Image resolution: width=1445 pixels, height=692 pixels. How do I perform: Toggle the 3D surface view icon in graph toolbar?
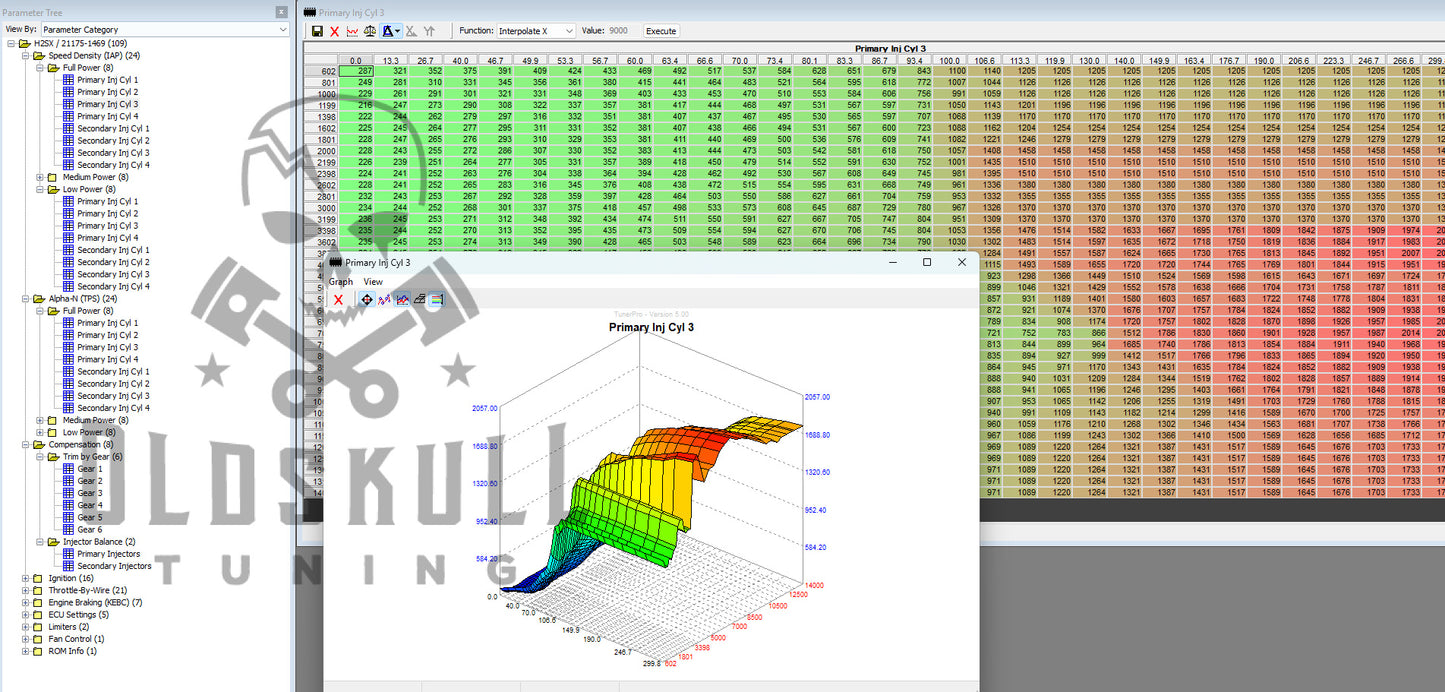pyautogui.click(x=419, y=299)
